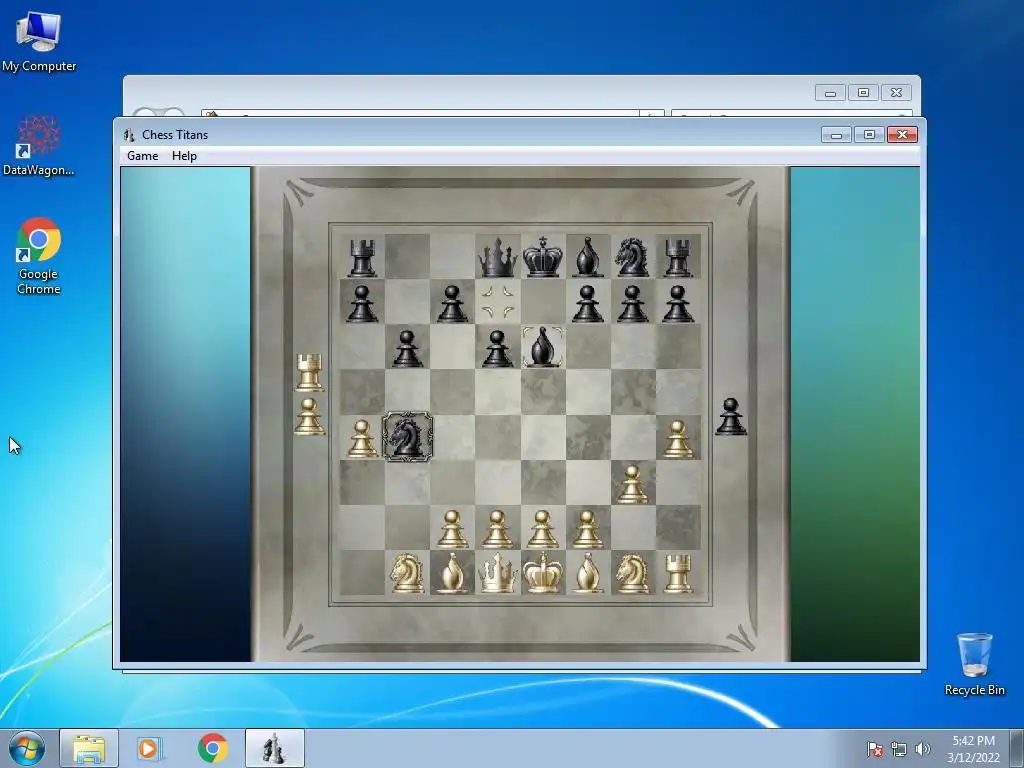The image size is (1024, 768).
Task: Click the Chess Titans title bar icon
Action: (129, 135)
